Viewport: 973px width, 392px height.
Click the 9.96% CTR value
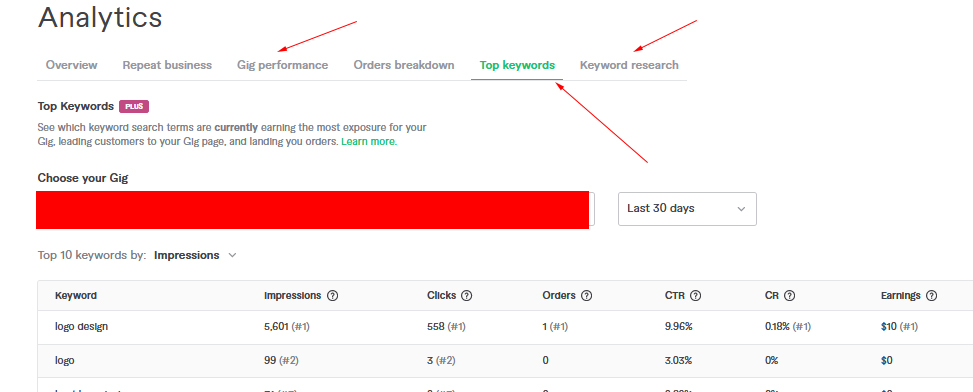pyautogui.click(x=678, y=326)
